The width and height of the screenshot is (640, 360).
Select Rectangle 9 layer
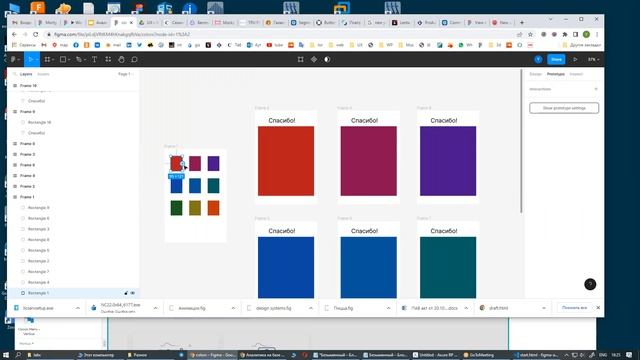point(38,208)
